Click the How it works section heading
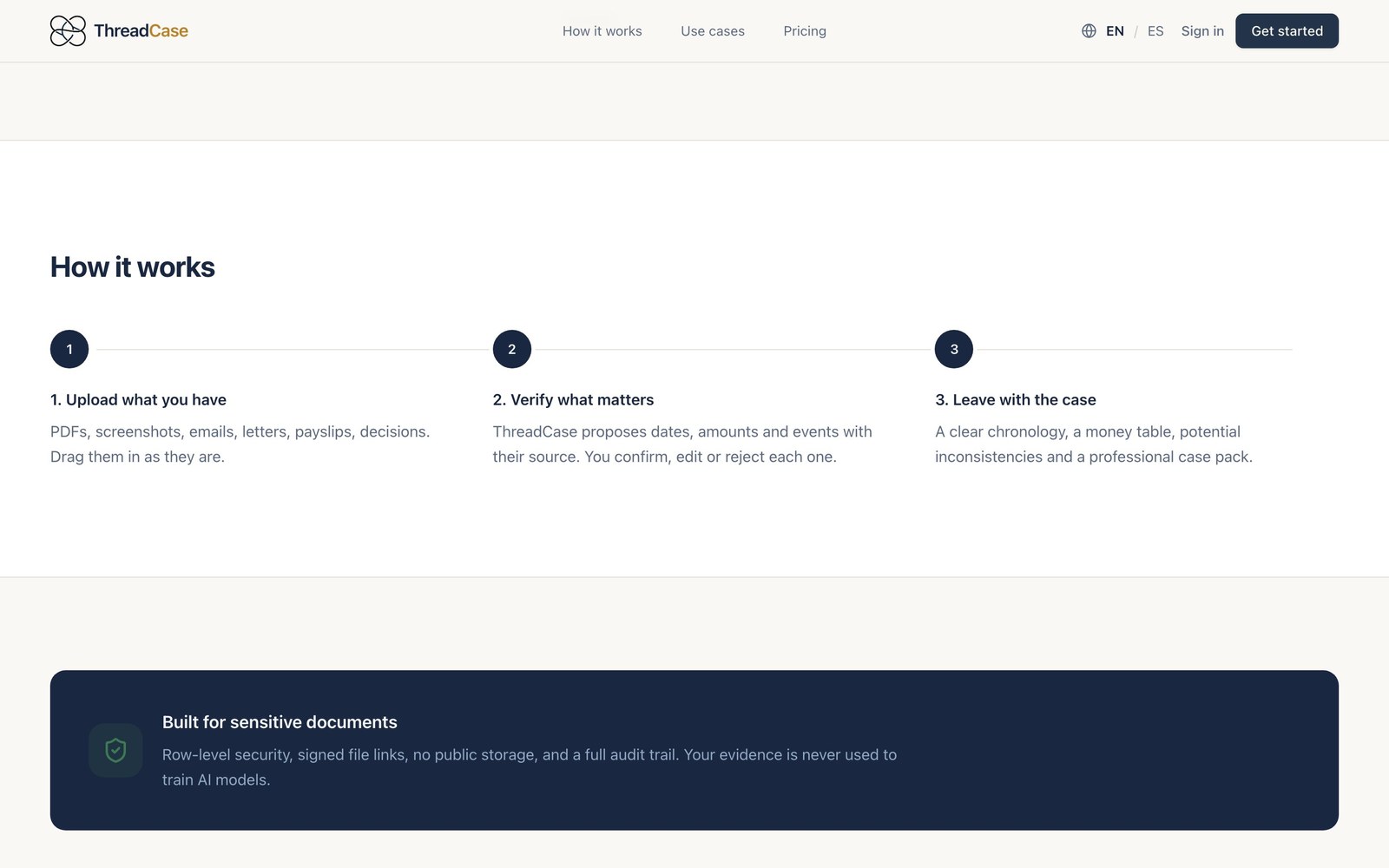Image resolution: width=1389 pixels, height=868 pixels. click(x=133, y=267)
